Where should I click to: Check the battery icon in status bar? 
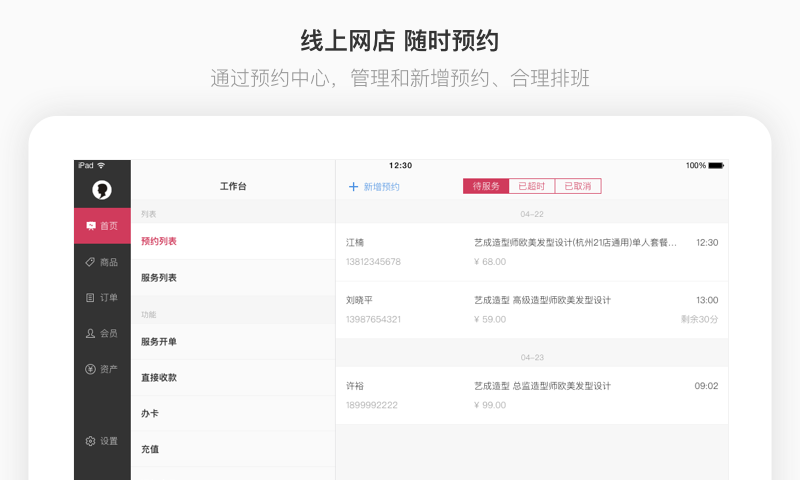click(x=716, y=165)
